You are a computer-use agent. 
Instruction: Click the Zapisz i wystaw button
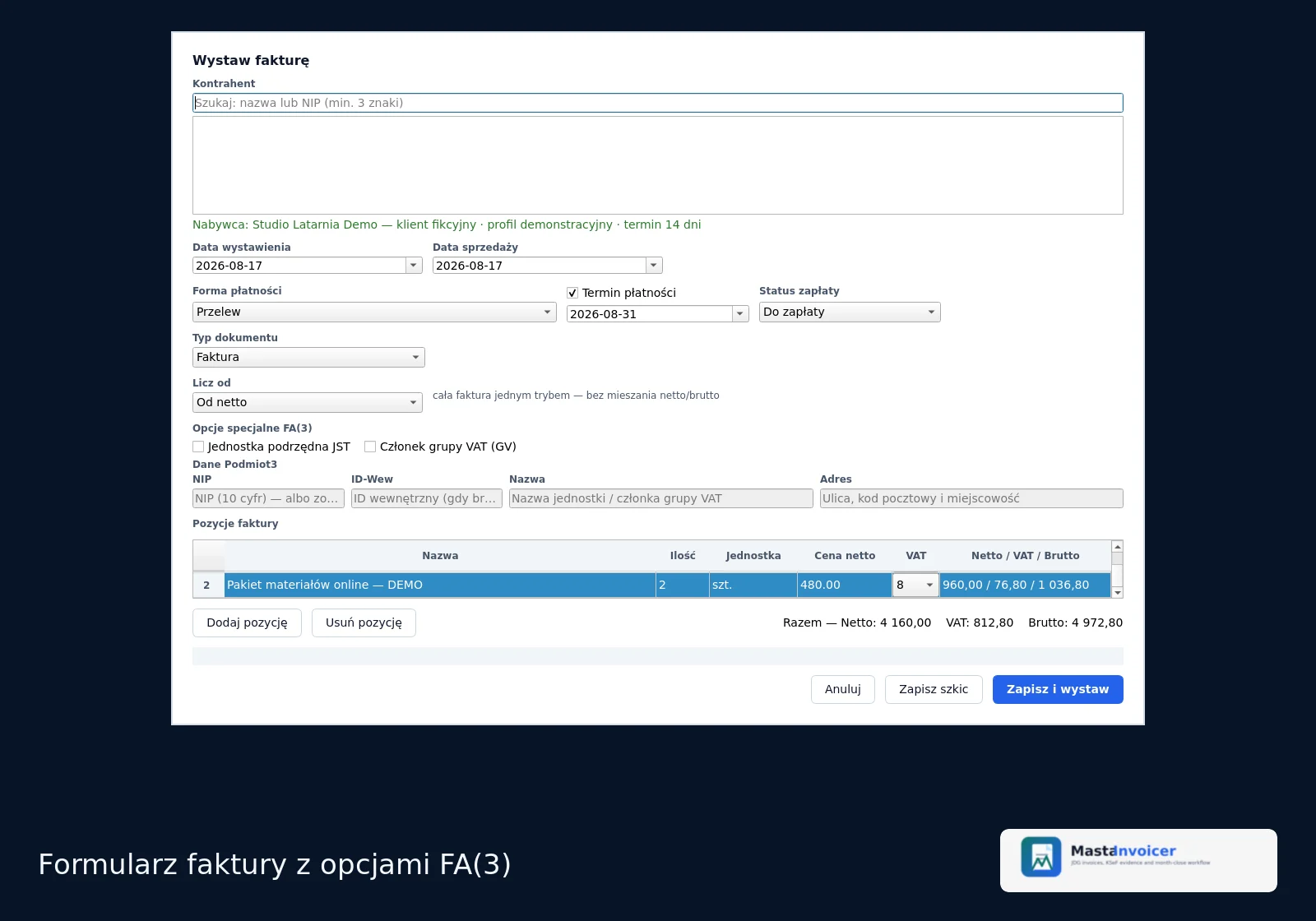click(1058, 690)
